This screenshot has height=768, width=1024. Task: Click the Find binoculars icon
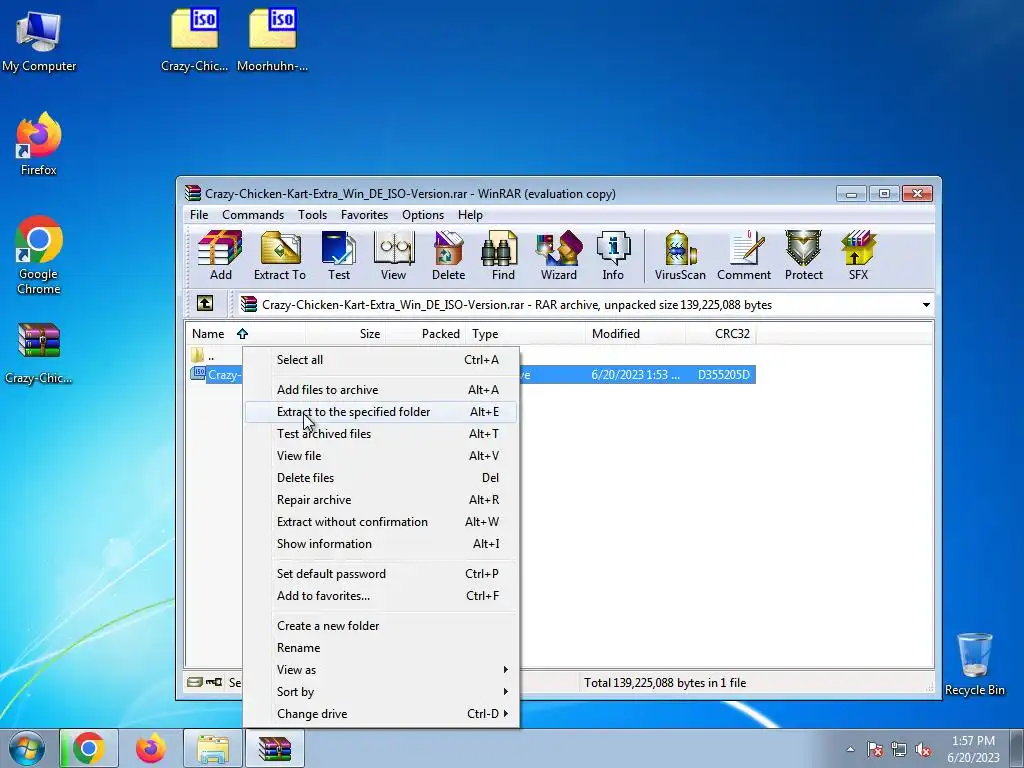[x=502, y=255]
